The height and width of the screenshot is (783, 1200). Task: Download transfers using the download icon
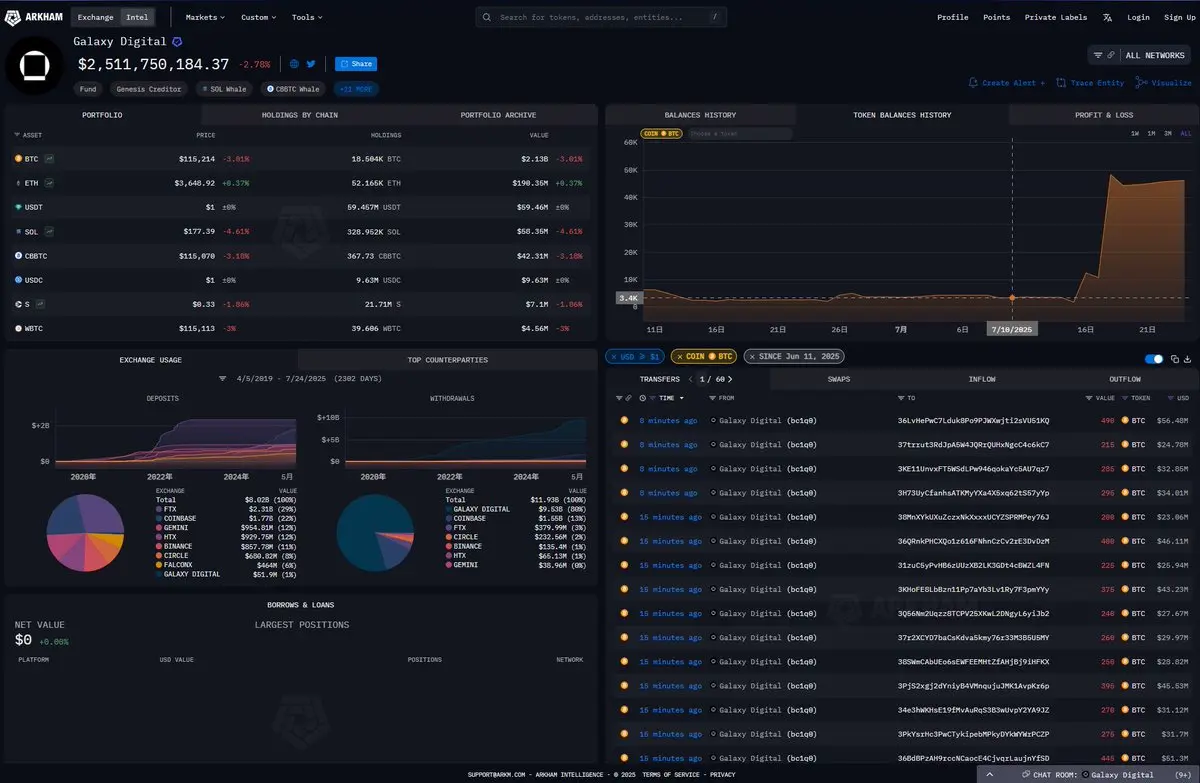coord(1188,358)
